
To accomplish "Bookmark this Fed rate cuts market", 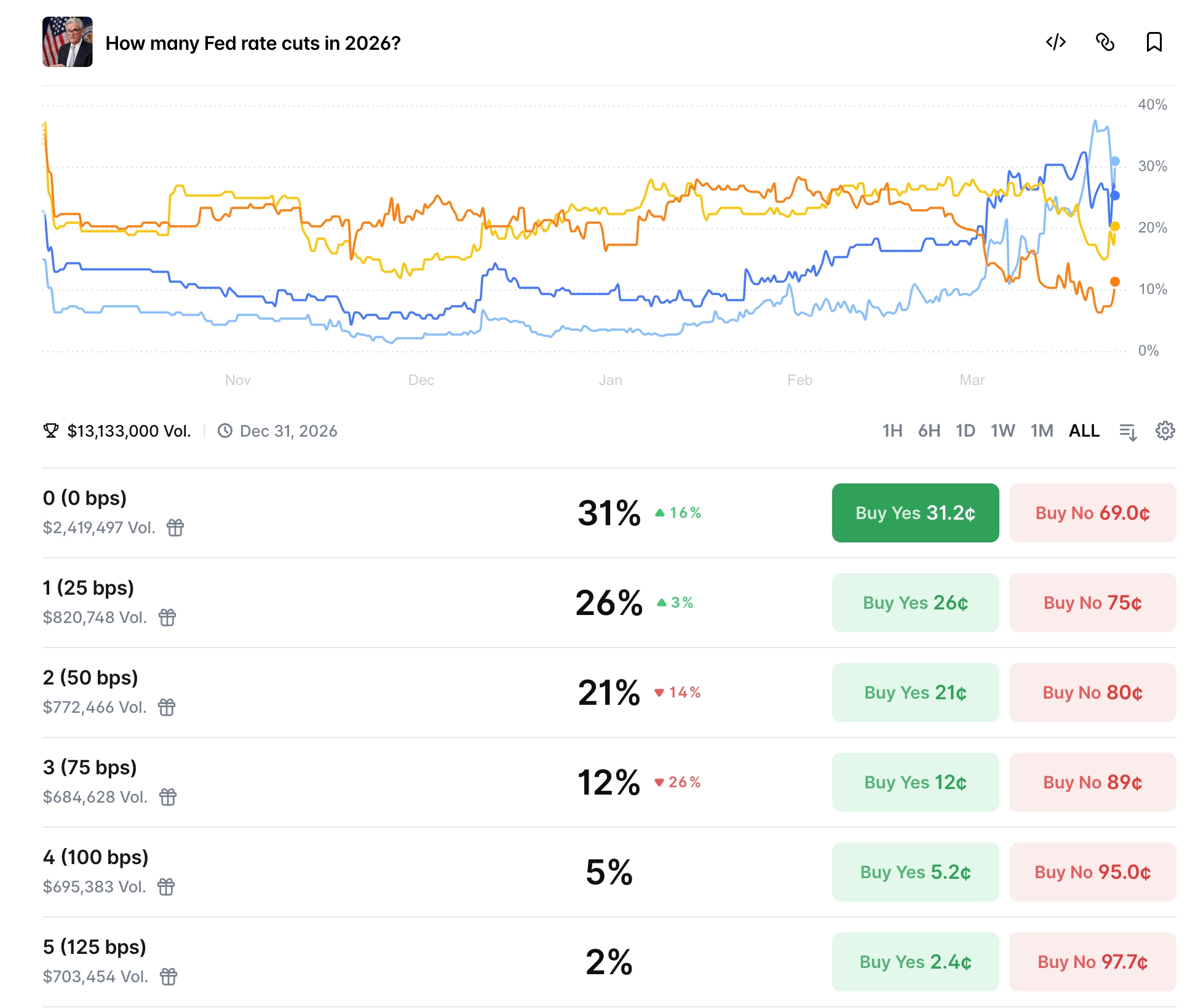I will coord(1154,43).
